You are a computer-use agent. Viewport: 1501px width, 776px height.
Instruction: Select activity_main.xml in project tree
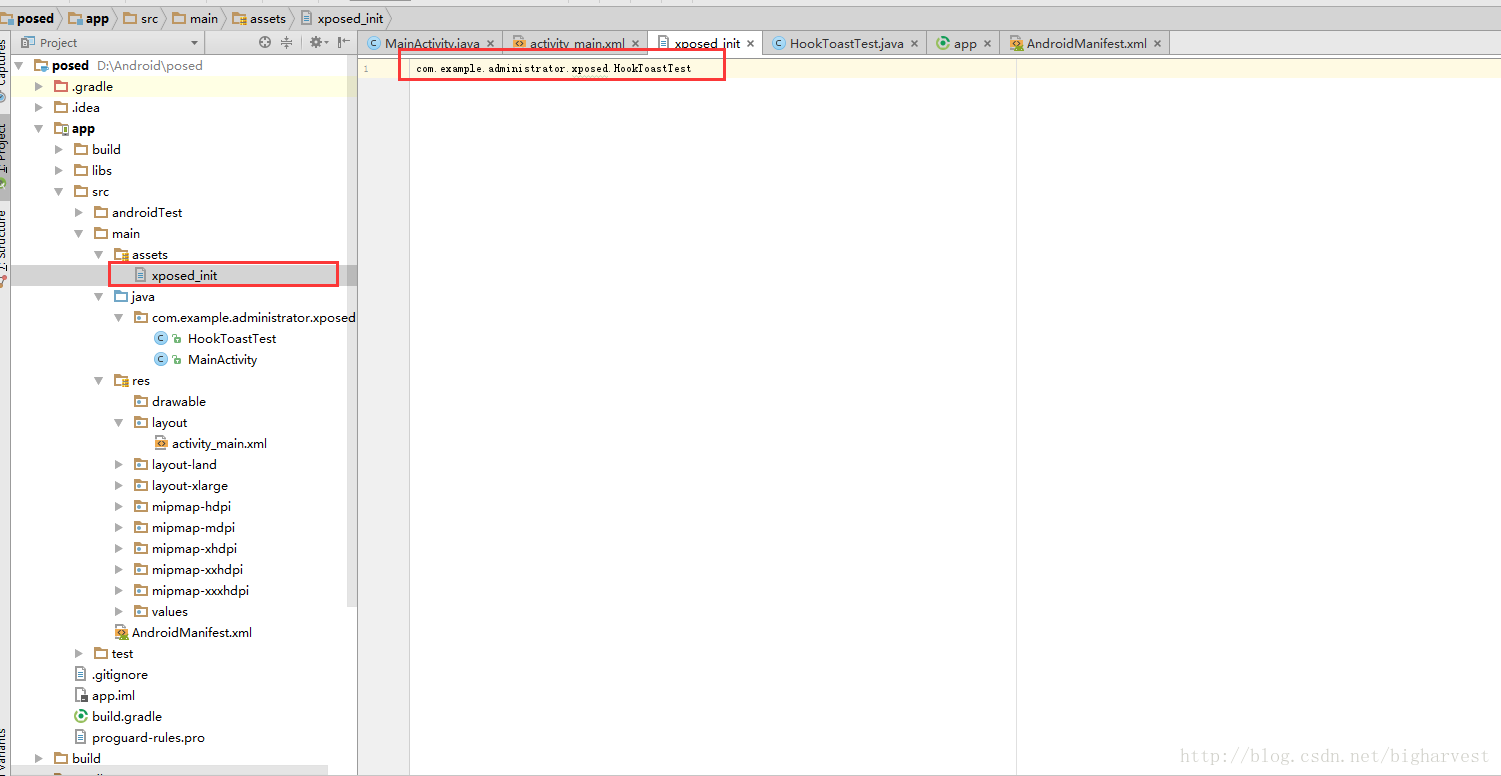219,443
